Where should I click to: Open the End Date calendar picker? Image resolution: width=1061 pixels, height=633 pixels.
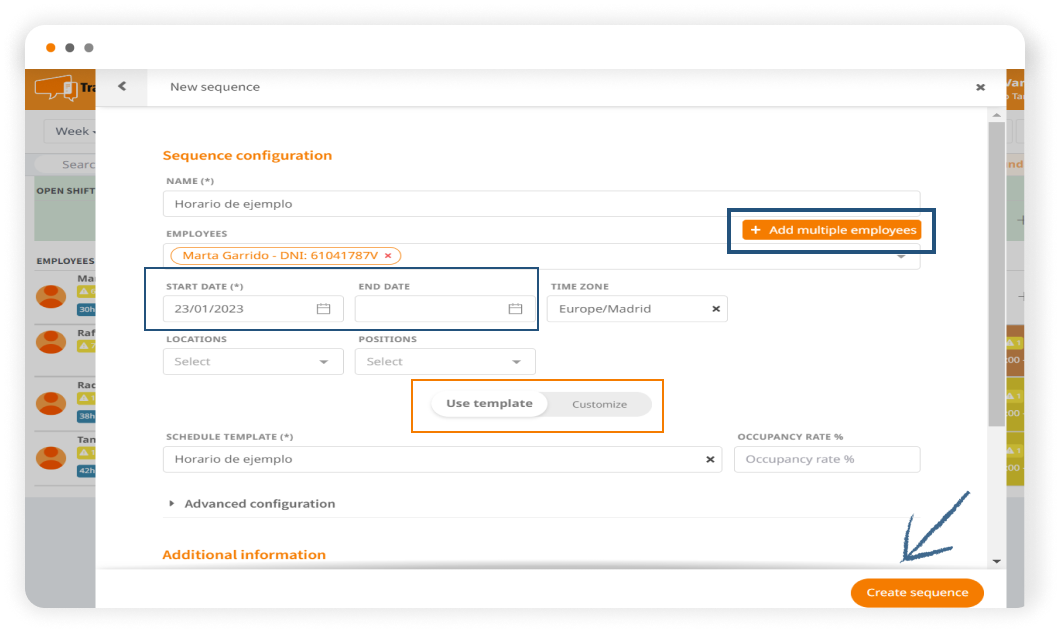click(x=515, y=309)
